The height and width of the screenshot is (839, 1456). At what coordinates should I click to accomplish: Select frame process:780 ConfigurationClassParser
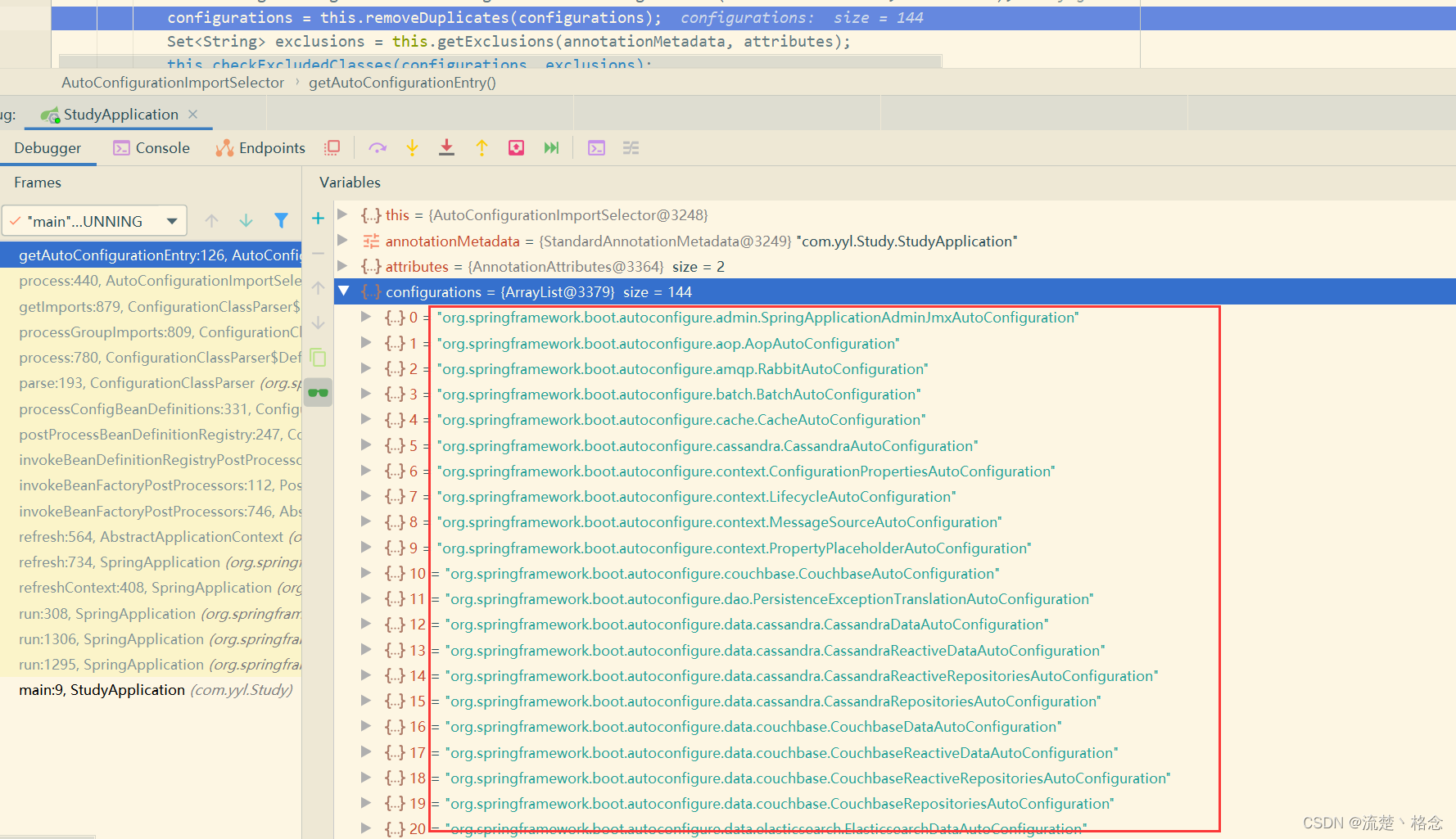pyautogui.click(x=151, y=358)
